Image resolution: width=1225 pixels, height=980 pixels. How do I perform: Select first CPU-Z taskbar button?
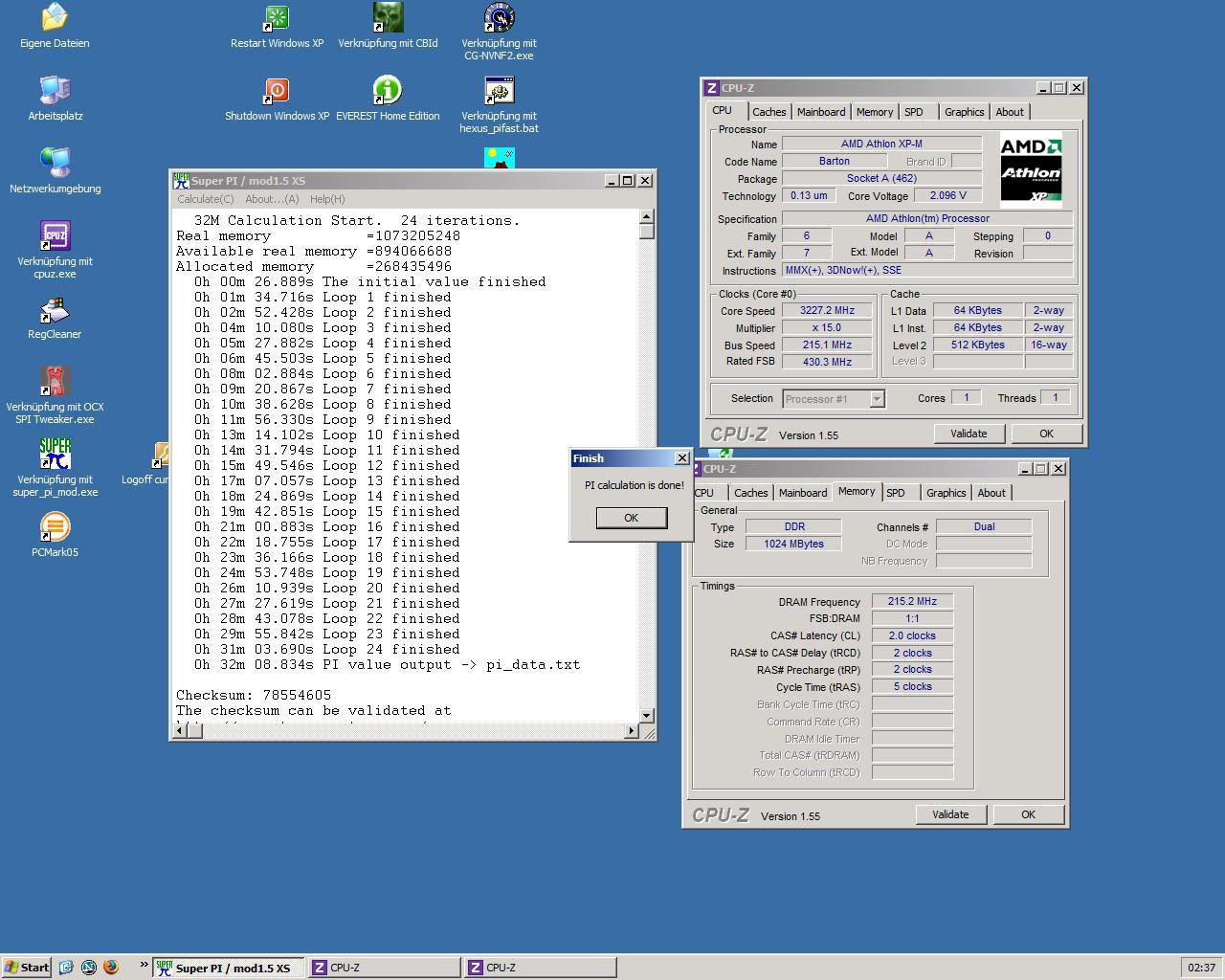pyautogui.click(x=383, y=968)
